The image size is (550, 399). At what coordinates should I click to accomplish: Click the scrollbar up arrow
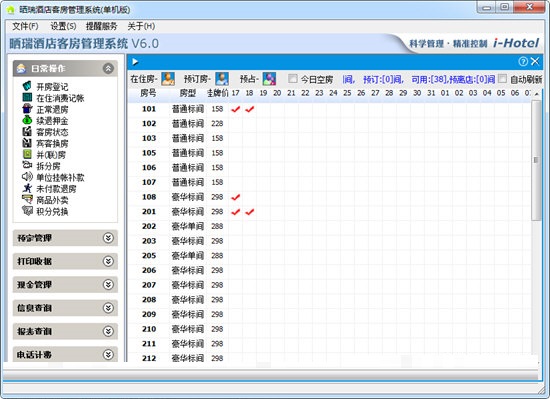click(x=536, y=94)
